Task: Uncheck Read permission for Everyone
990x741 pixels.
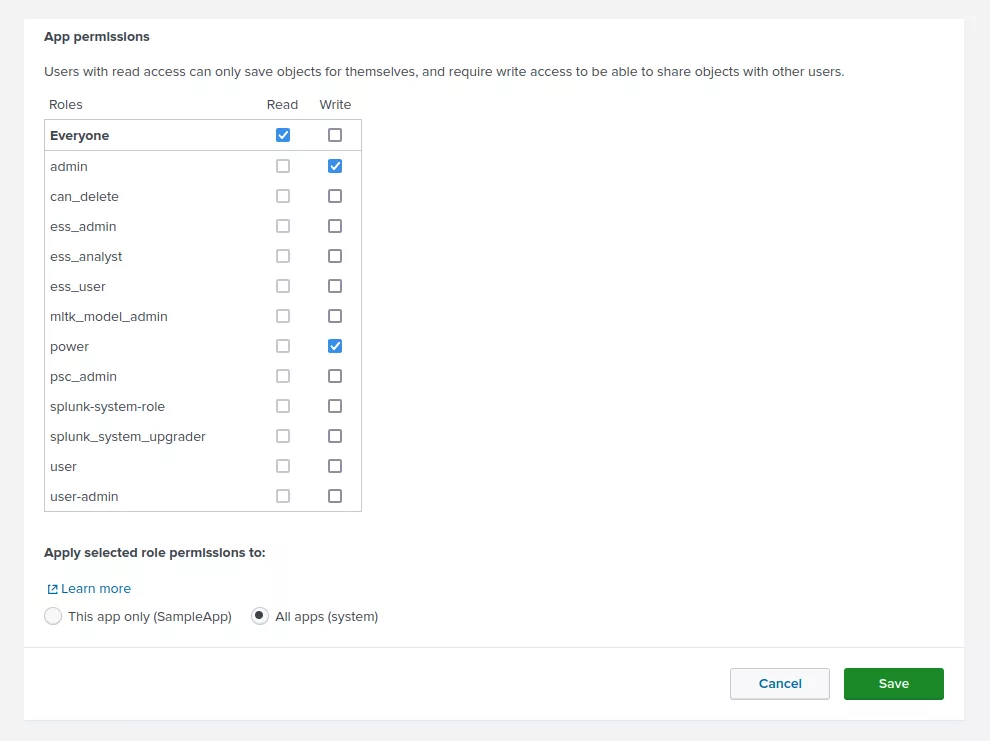Action: [x=283, y=135]
